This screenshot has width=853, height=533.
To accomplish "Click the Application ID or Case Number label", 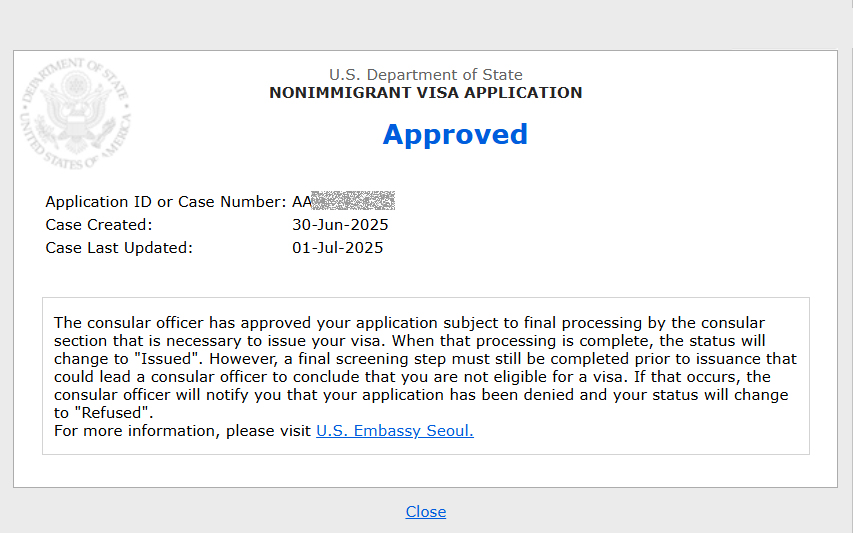I will [165, 202].
